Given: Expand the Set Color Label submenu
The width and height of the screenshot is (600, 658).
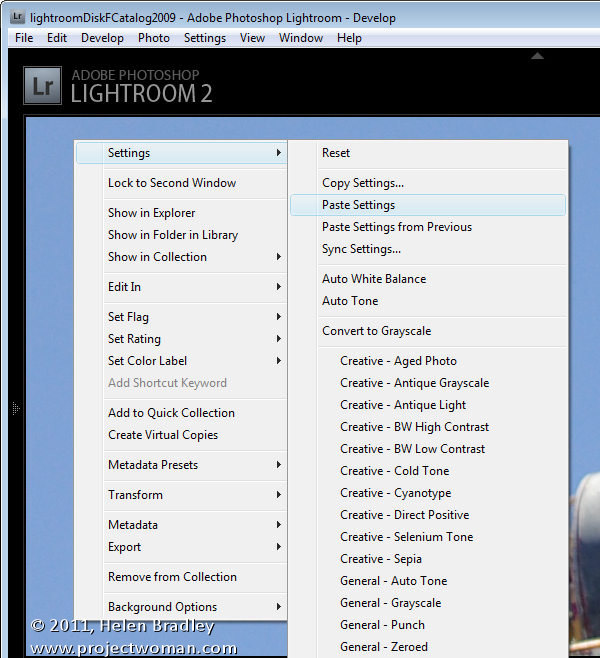Looking at the screenshot, I should [182, 361].
